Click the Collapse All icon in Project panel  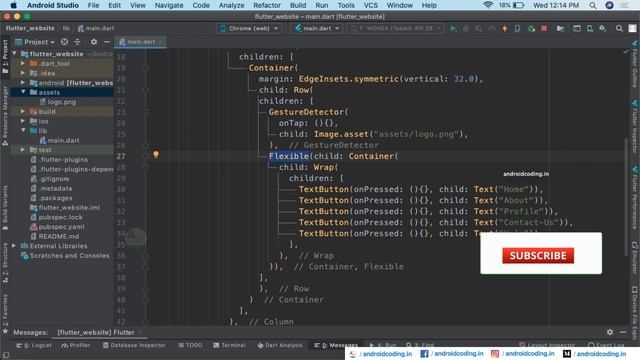point(78,42)
